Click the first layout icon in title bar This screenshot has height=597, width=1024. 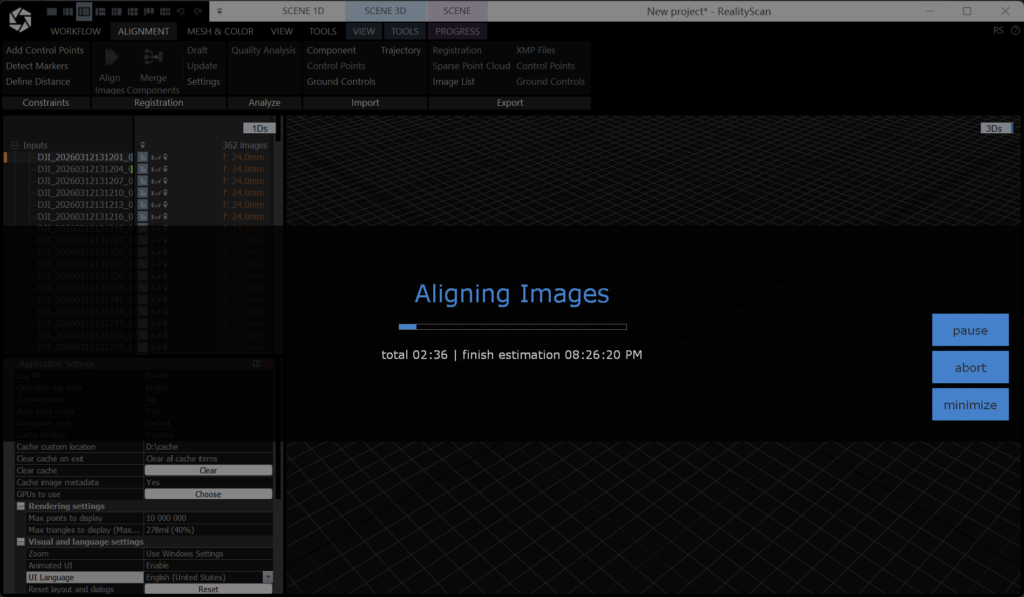tap(52, 11)
